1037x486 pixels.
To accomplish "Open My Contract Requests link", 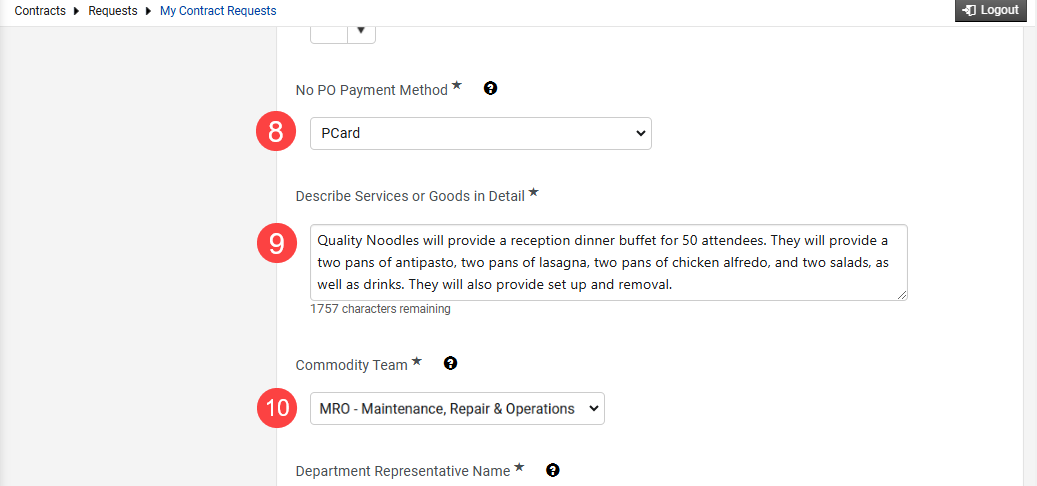I will tap(218, 11).
